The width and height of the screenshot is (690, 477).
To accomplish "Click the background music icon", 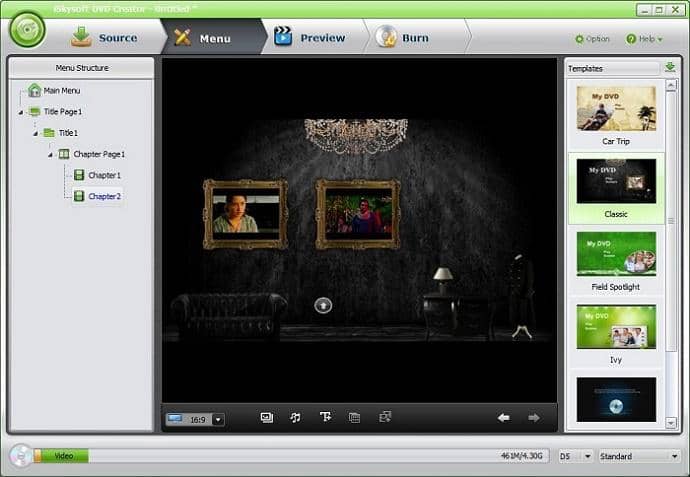I will pyautogui.click(x=295, y=417).
